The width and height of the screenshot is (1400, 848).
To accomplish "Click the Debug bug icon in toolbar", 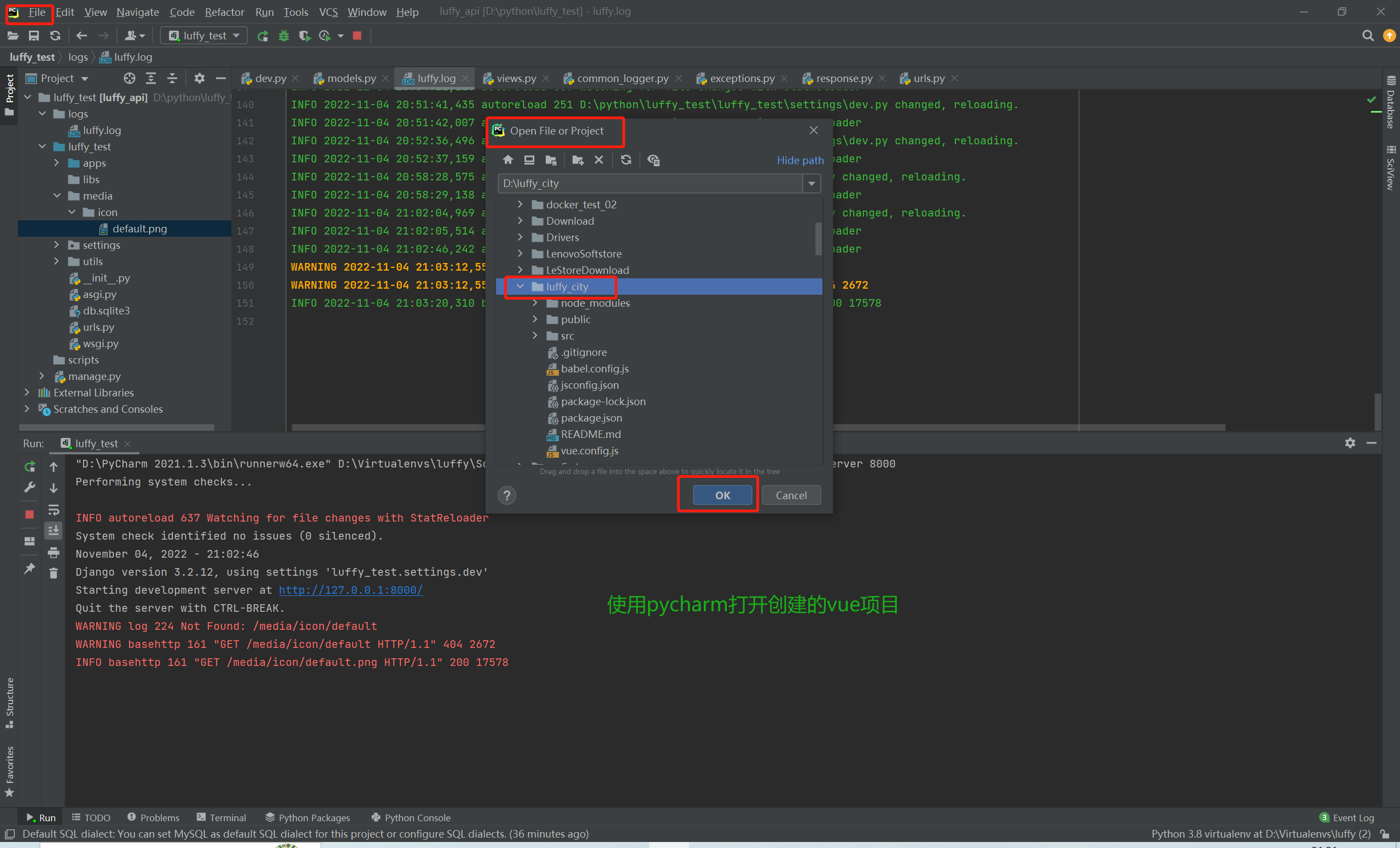I will 283,36.
